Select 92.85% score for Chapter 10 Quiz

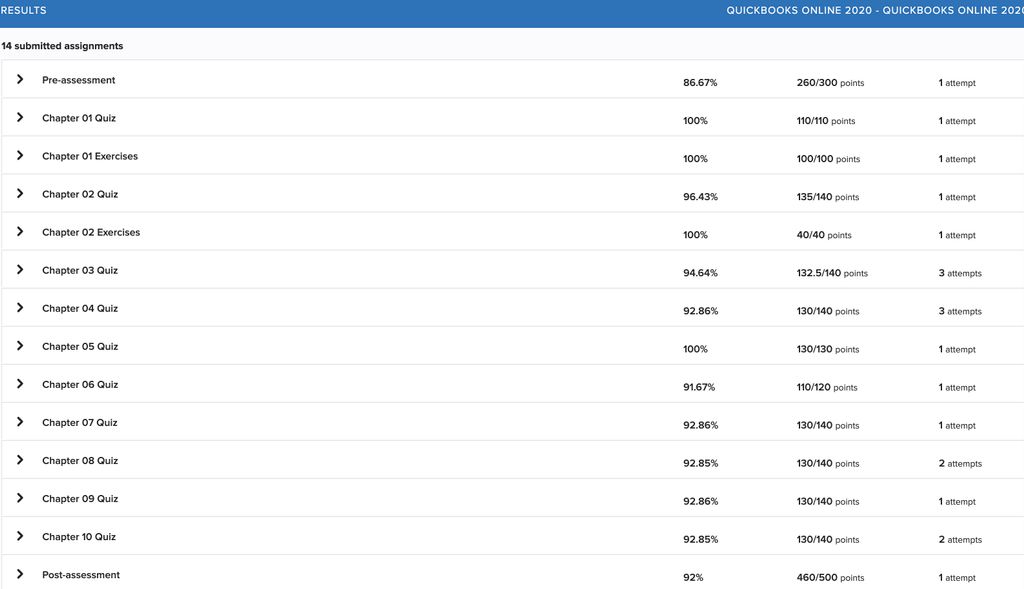(x=700, y=539)
